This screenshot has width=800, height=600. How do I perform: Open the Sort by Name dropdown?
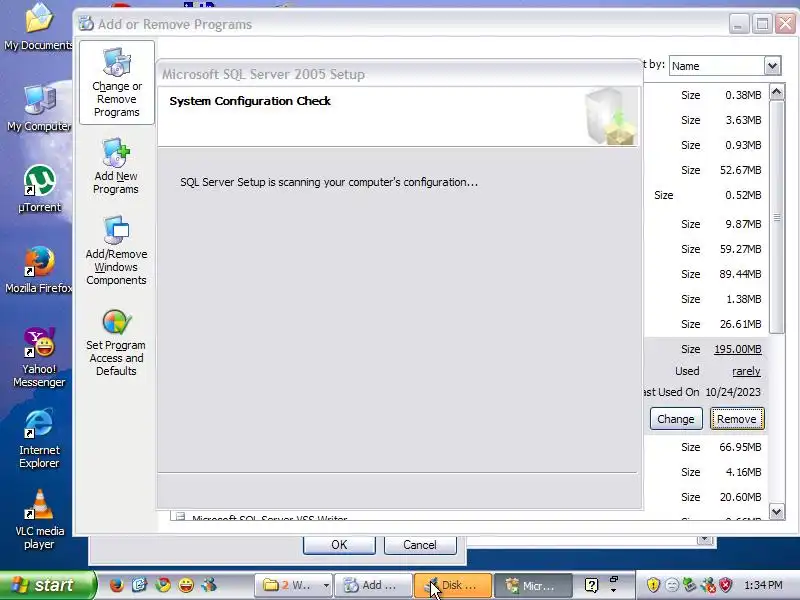pos(772,66)
